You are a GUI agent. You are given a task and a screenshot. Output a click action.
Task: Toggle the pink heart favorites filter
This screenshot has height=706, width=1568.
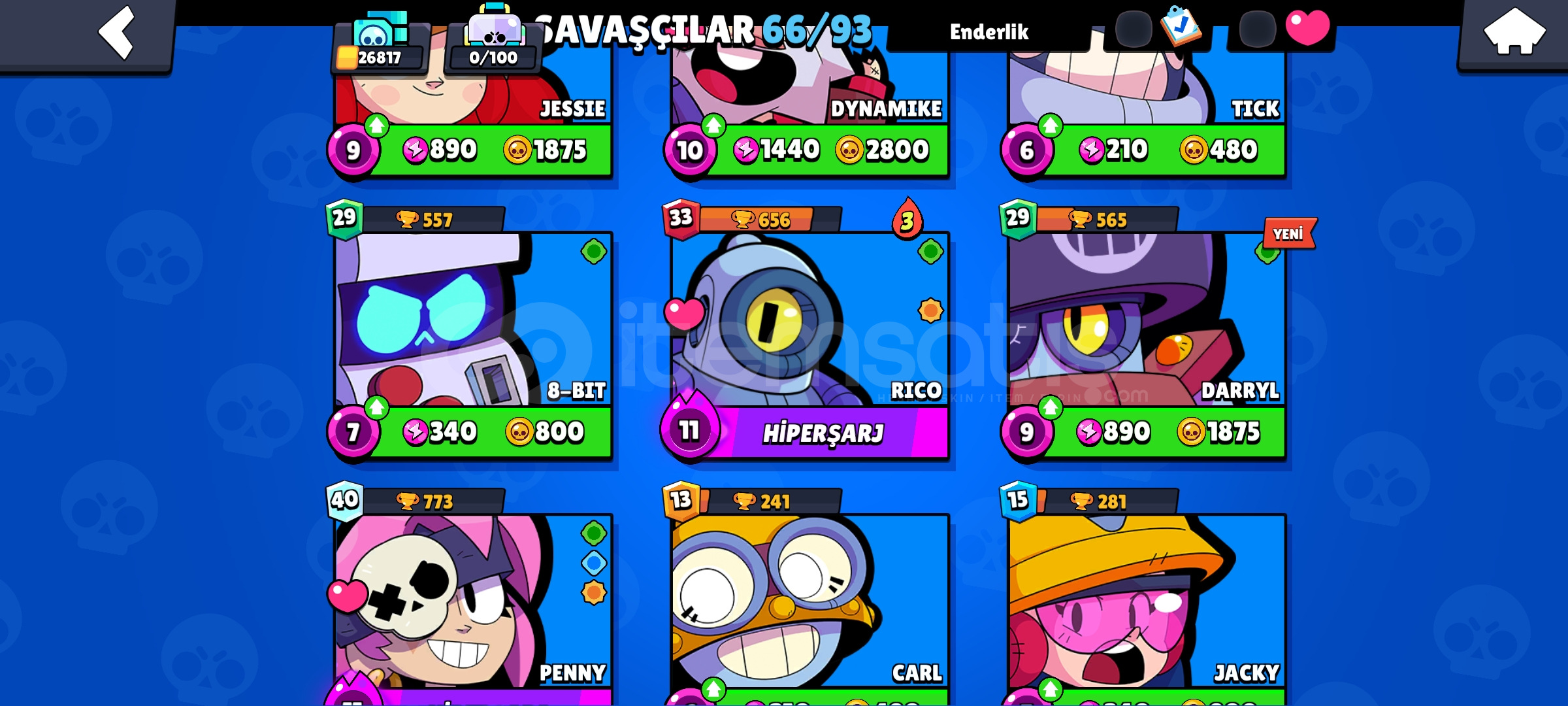pos(1307,27)
